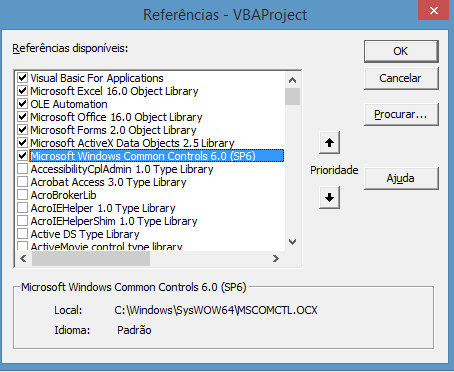The image size is (454, 372).
Task: Enable Active DS Type Library checkbox
Action: point(22,234)
